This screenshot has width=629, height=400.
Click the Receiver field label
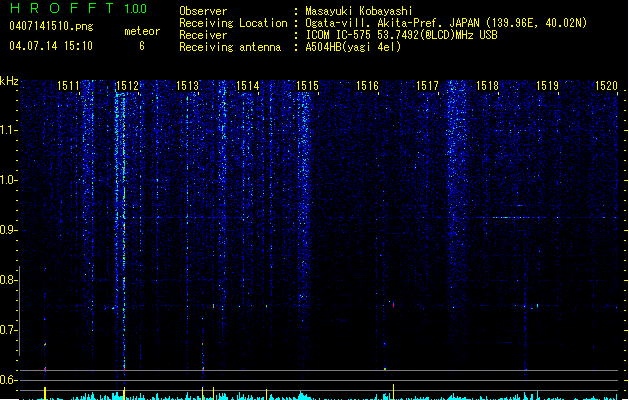pyautogui.click(x=203, y=35)
